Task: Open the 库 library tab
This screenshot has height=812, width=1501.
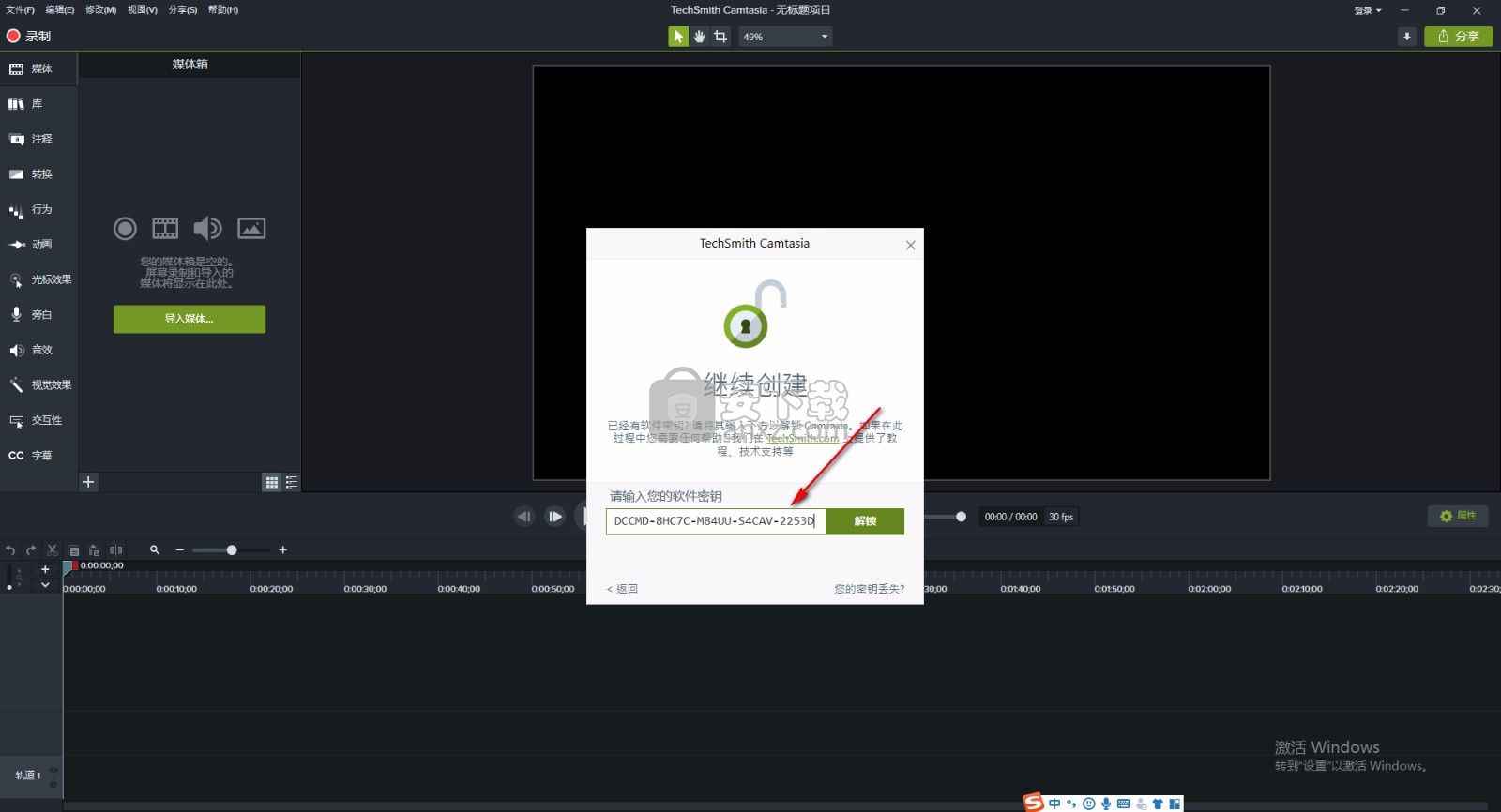Action: tap(38, 104)
